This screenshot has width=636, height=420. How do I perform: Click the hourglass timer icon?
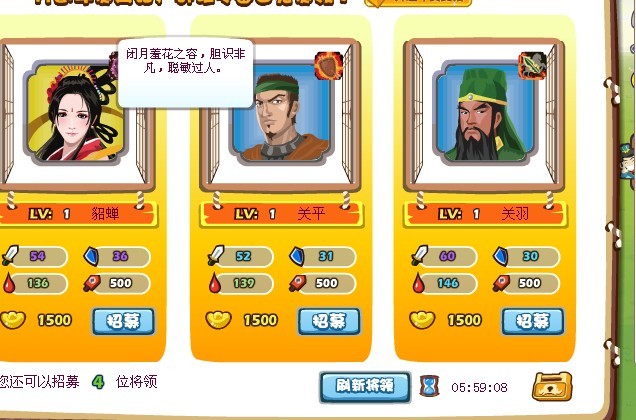coord(429,386)
